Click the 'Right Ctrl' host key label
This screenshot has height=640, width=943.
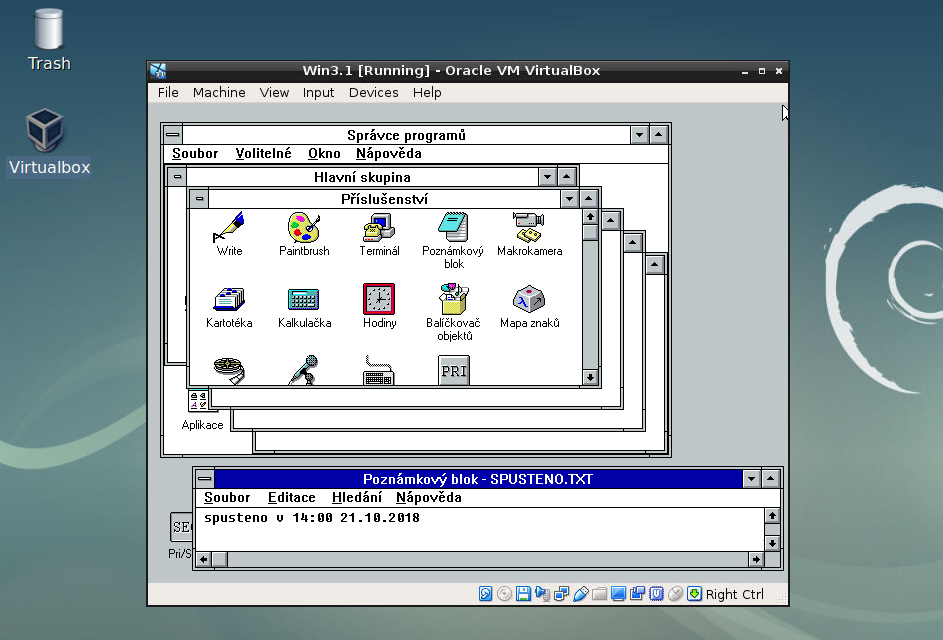point(734,594)
